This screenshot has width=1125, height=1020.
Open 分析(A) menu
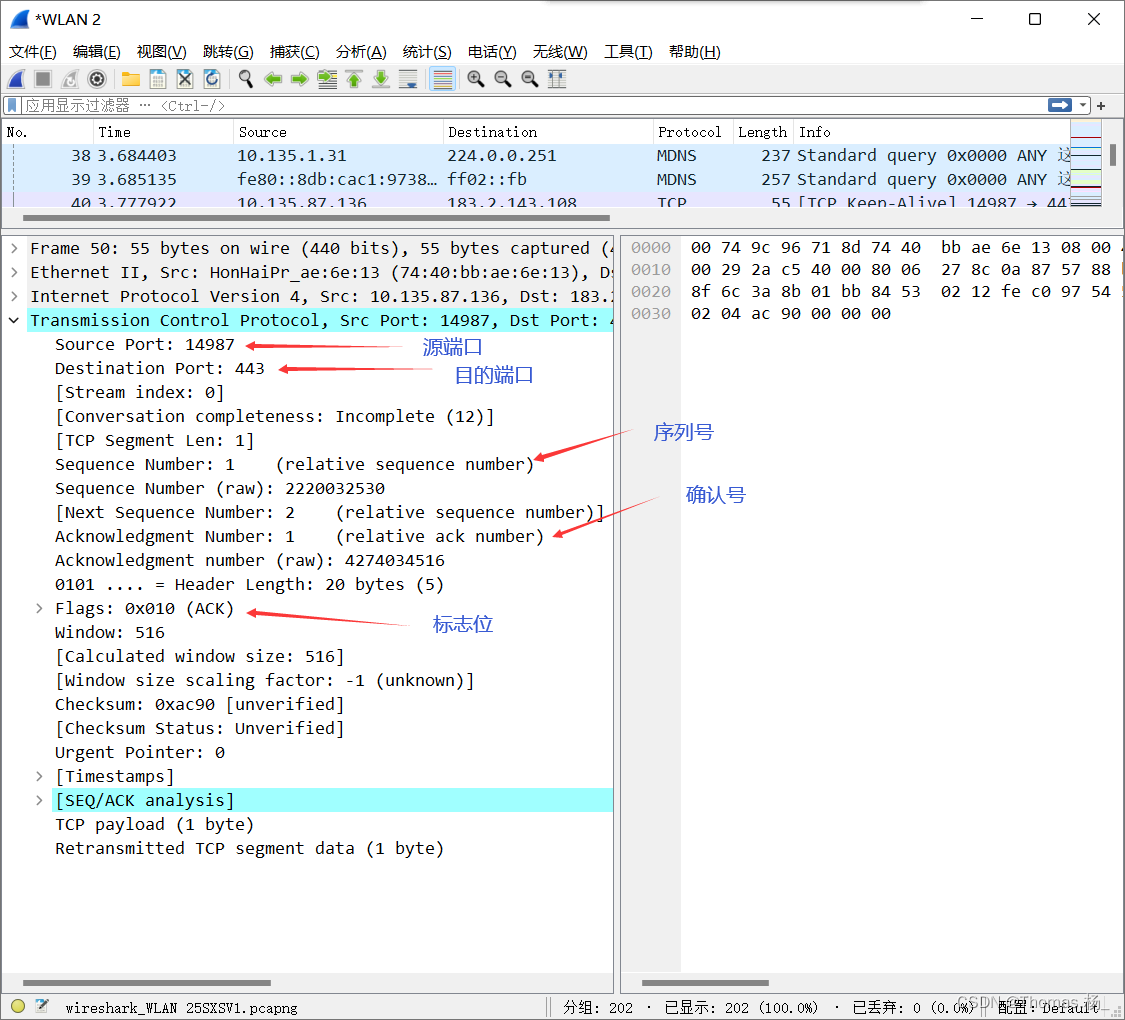coord(361,52)
